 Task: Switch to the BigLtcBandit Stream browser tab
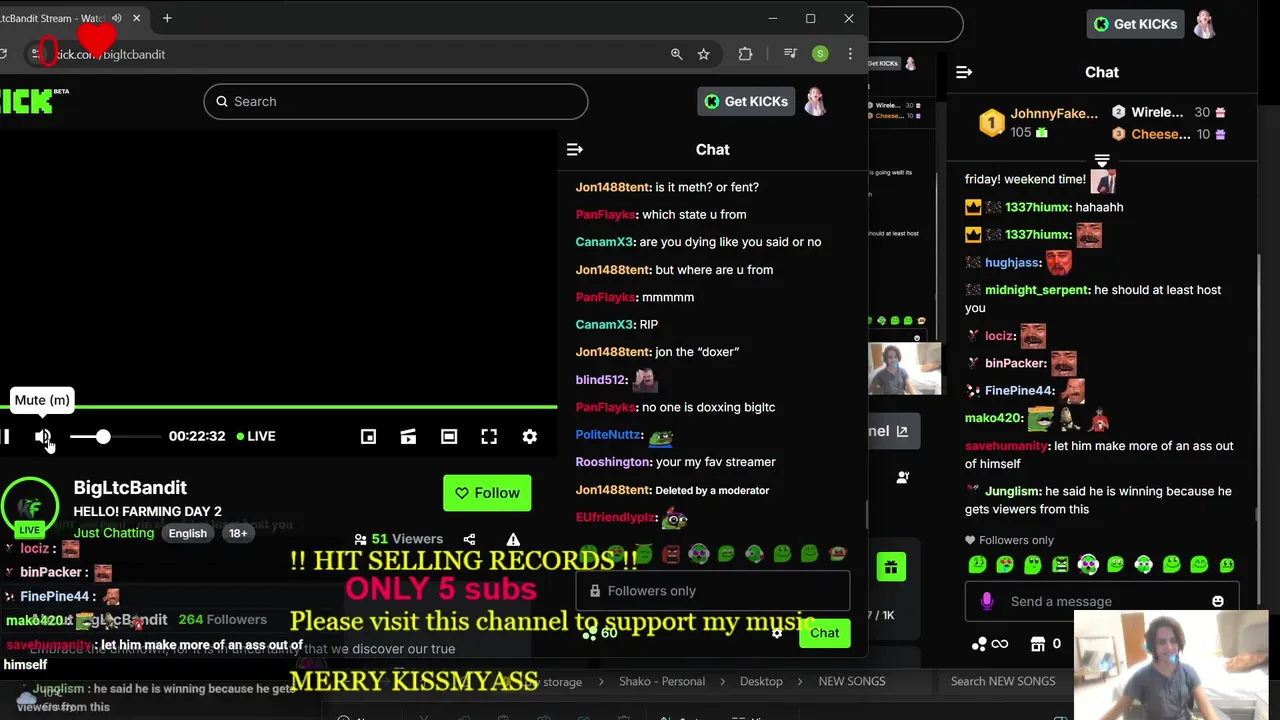pyautogui.click(x=60, y=18)
